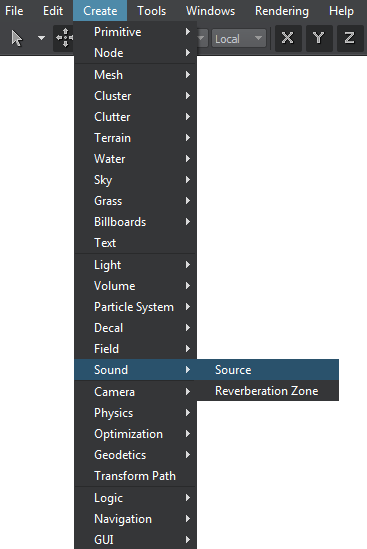Open the Rendering menu
Image resolution: width=367 pixels, height=549 pixels.
(x=282, y=11)
